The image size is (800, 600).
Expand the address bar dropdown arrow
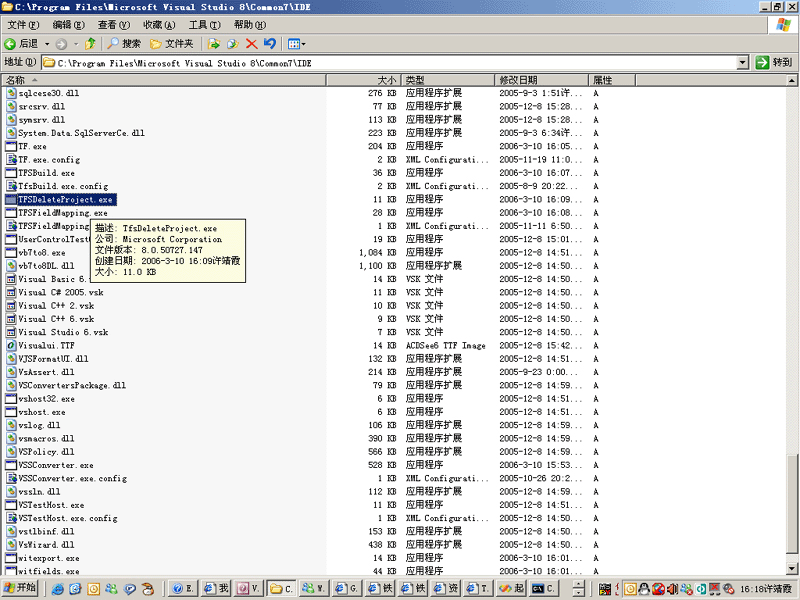pyautogui.click(x=743, y=63)
